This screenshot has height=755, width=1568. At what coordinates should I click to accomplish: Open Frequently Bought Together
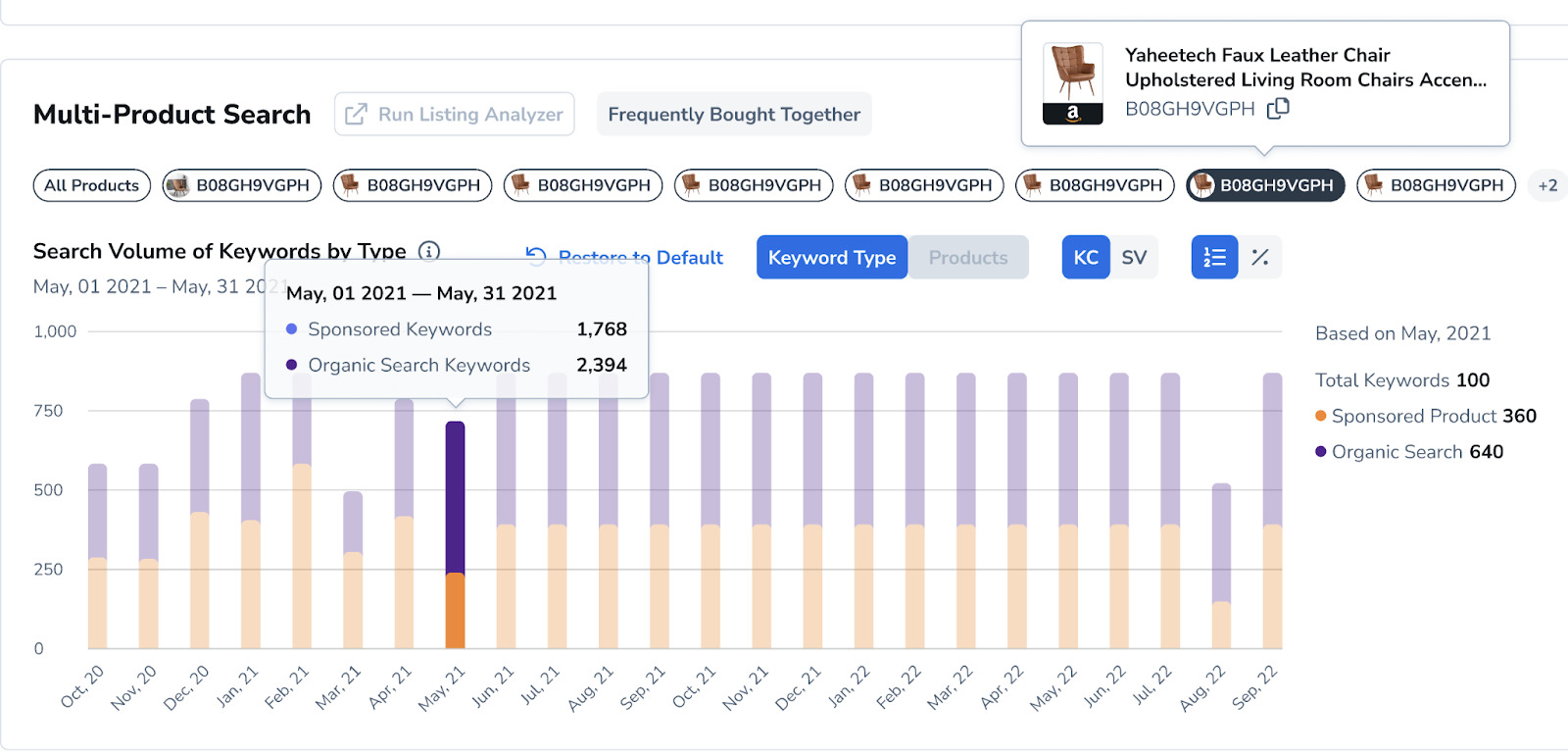coord(734,115)
